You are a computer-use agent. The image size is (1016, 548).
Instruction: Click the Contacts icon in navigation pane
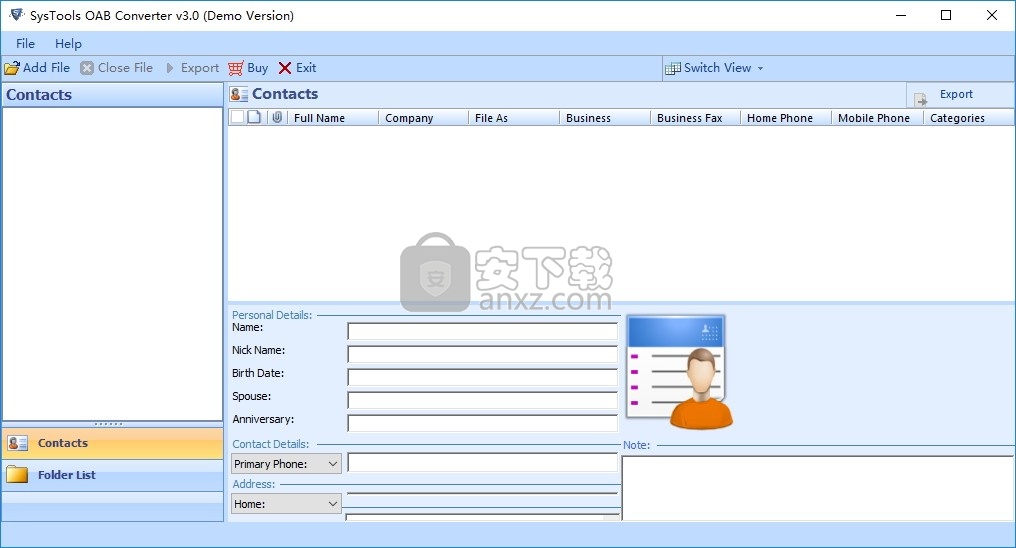coord(17,443)
